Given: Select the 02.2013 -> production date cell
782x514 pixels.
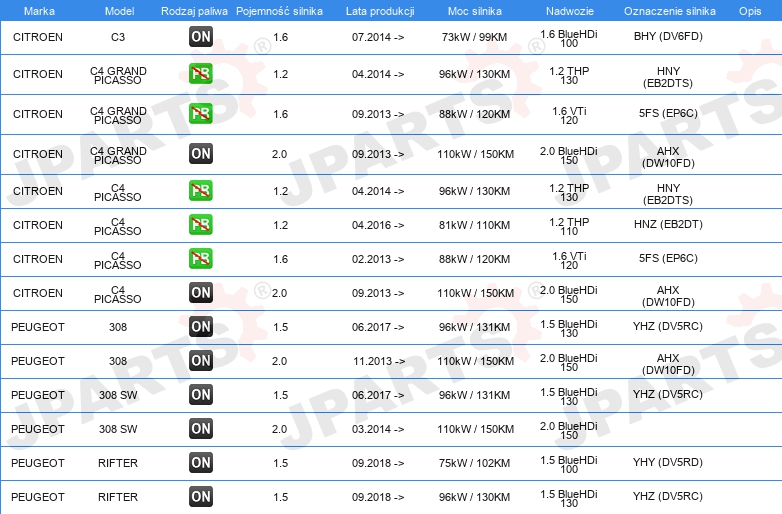Looking at the screenshot, I should click(x=378, y=259).
